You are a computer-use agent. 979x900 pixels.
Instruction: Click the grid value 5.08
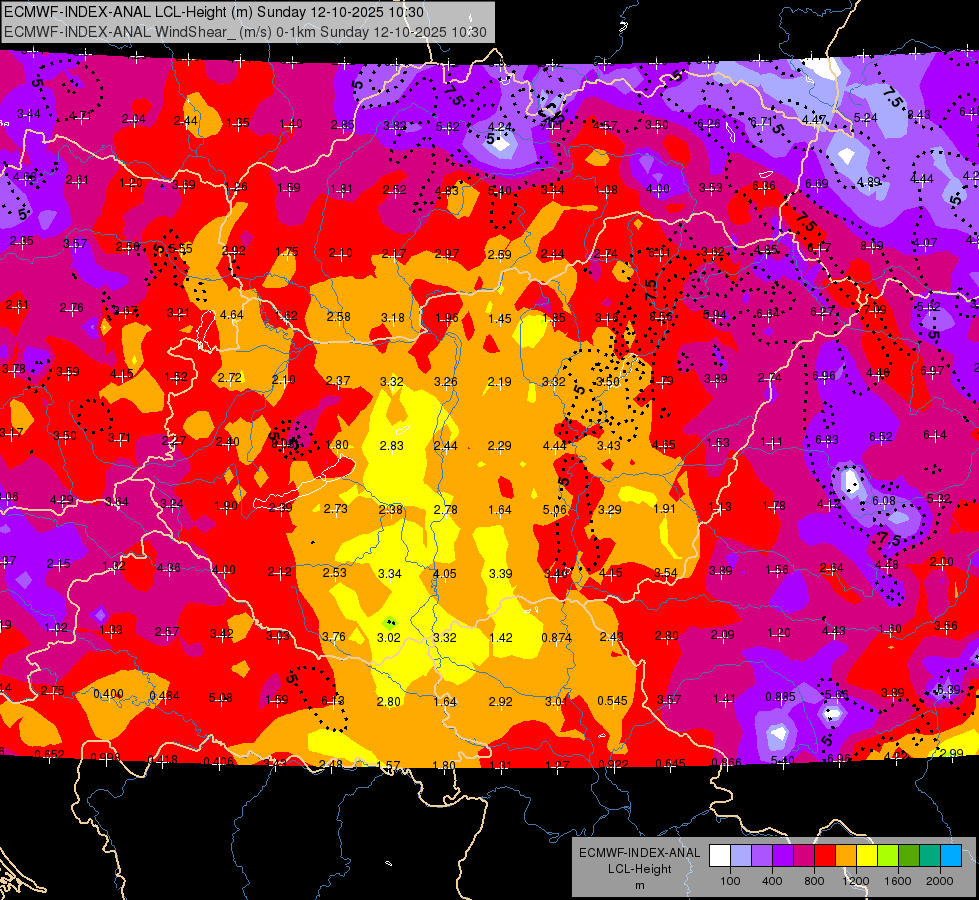[x=220, y=698]
